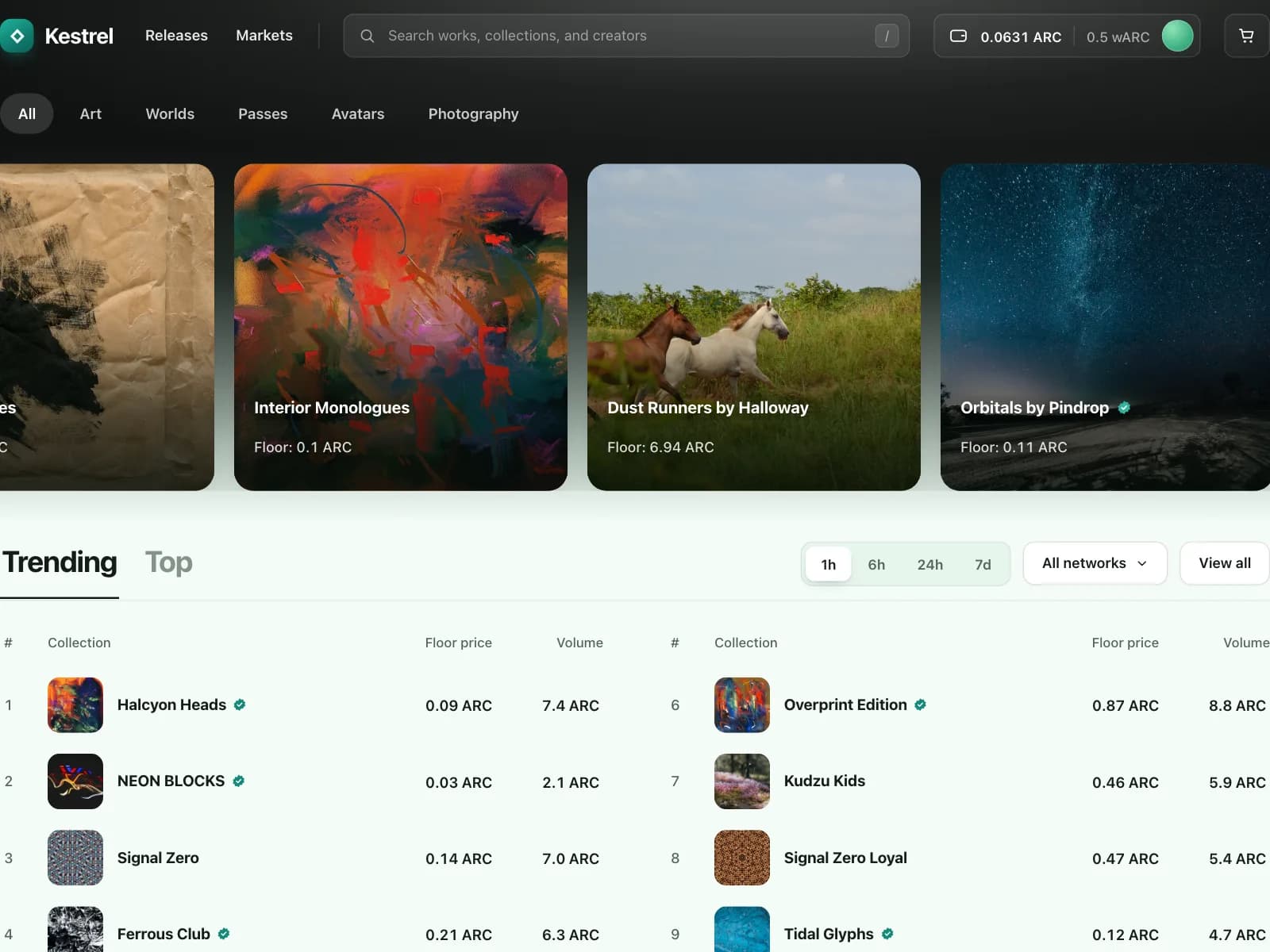Open Signal Zero Loyal collection thumbnail
The width and height of the screenshot is (1270, 952).
pos(742,858)
